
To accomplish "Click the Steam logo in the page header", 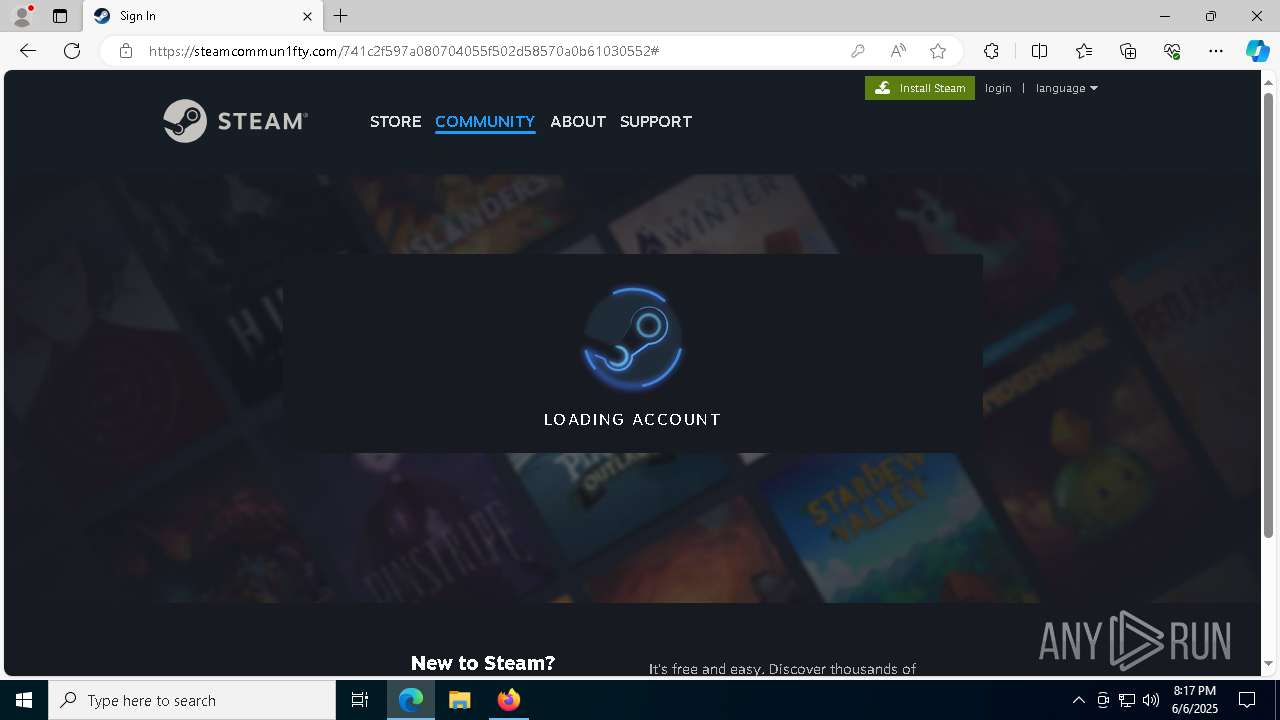I will coord(235,121).
